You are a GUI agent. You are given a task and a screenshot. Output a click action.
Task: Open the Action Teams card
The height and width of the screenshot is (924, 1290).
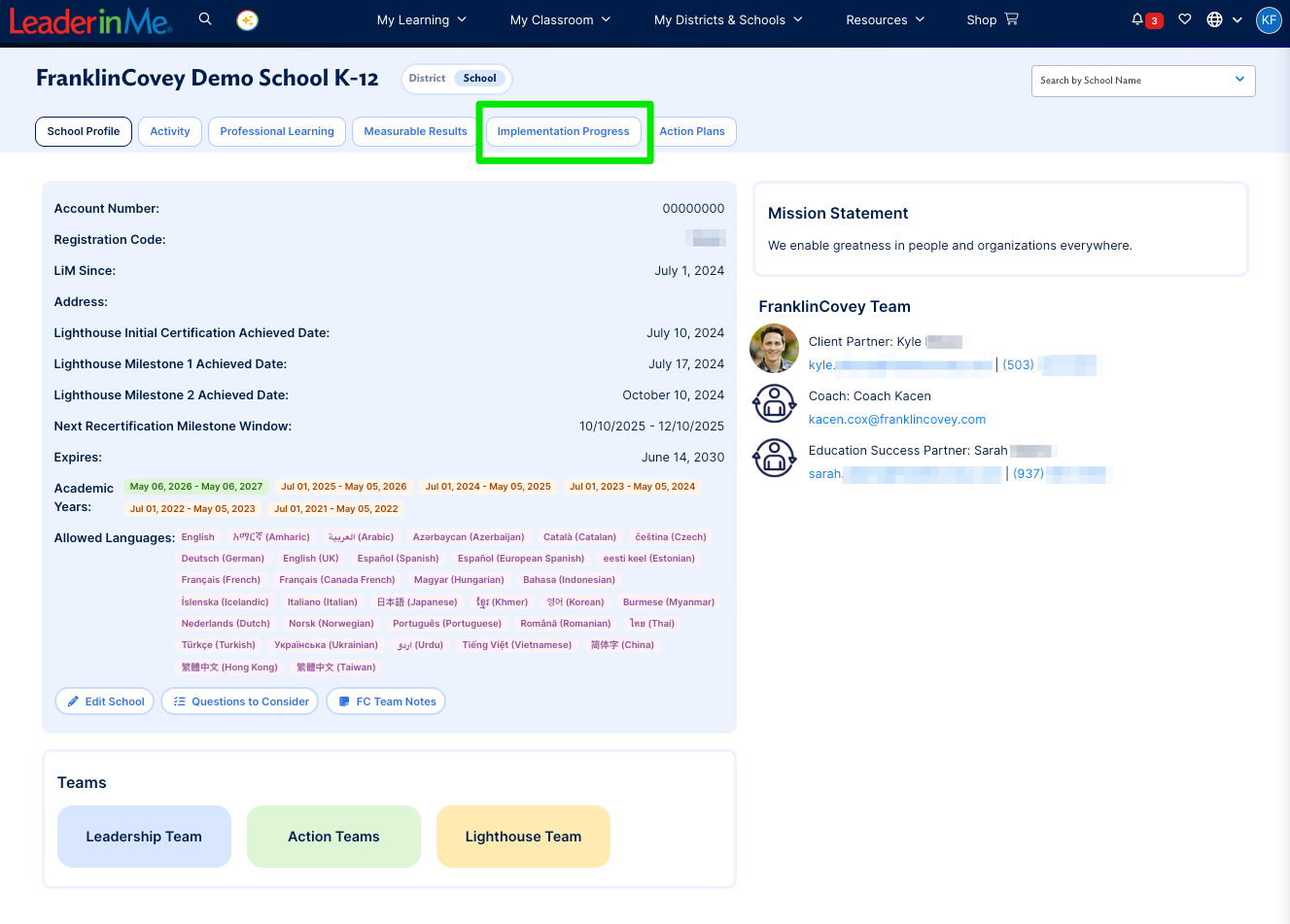coord(333,837)
